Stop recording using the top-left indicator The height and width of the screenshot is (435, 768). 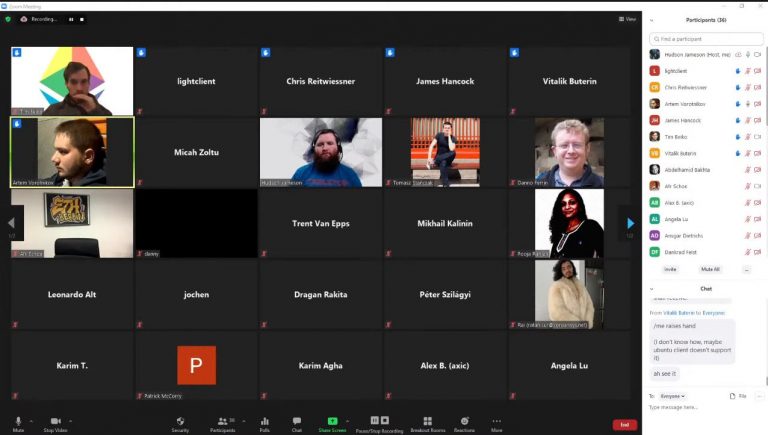(x=82, y=19)
